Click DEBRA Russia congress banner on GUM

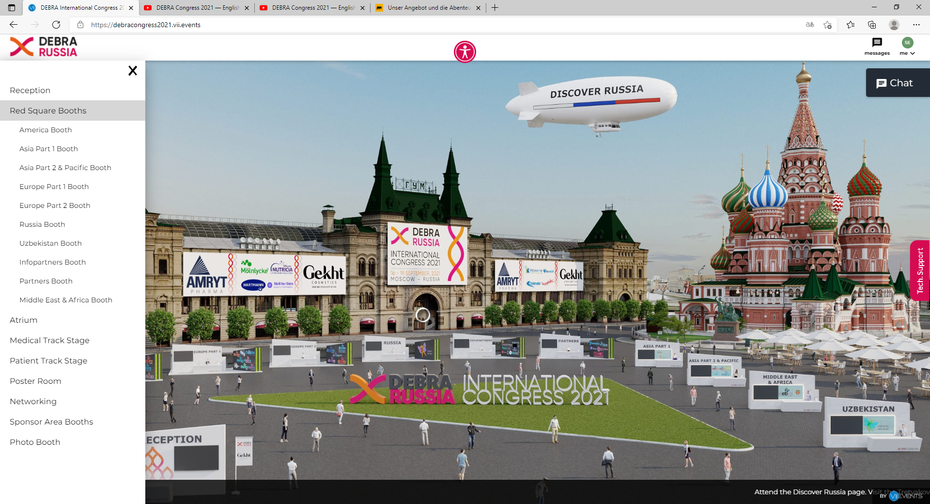427,254
